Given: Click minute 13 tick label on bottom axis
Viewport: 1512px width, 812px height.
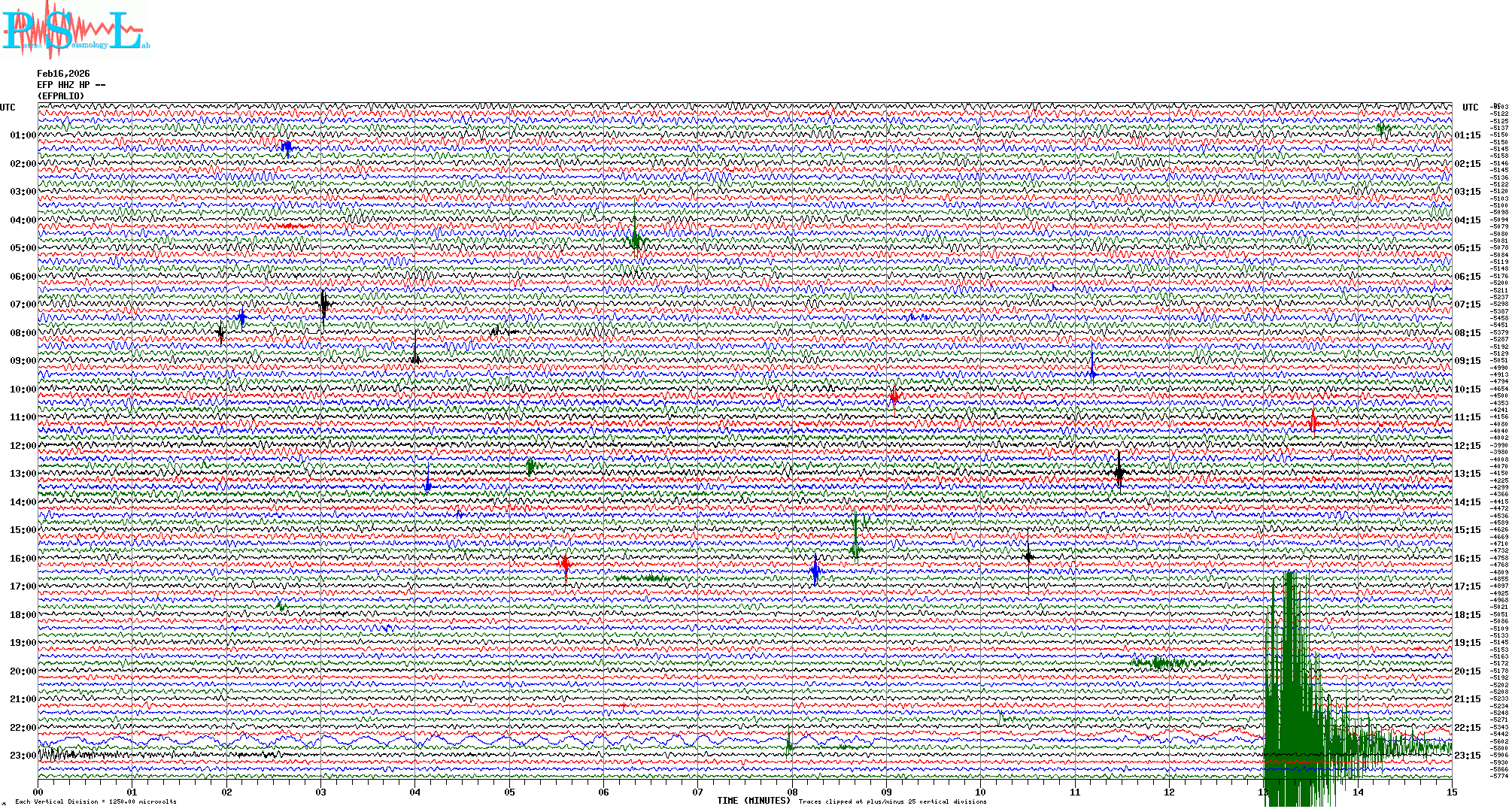Looking at the screenshot, I should pyautogui.click(x=1263, y=792).
